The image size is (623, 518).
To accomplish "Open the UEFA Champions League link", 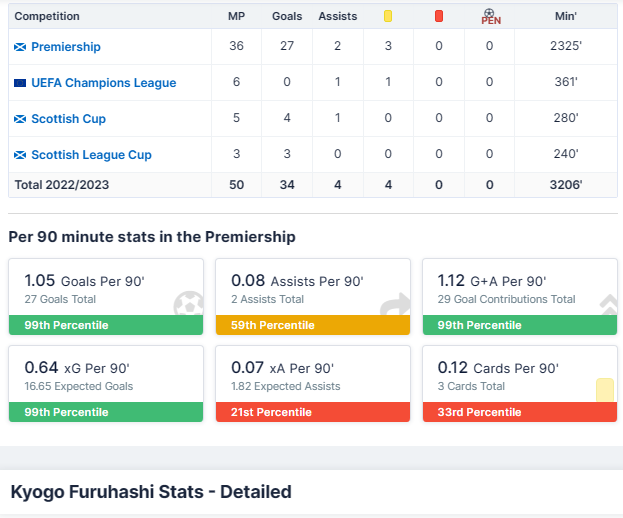I will point(103,83).
